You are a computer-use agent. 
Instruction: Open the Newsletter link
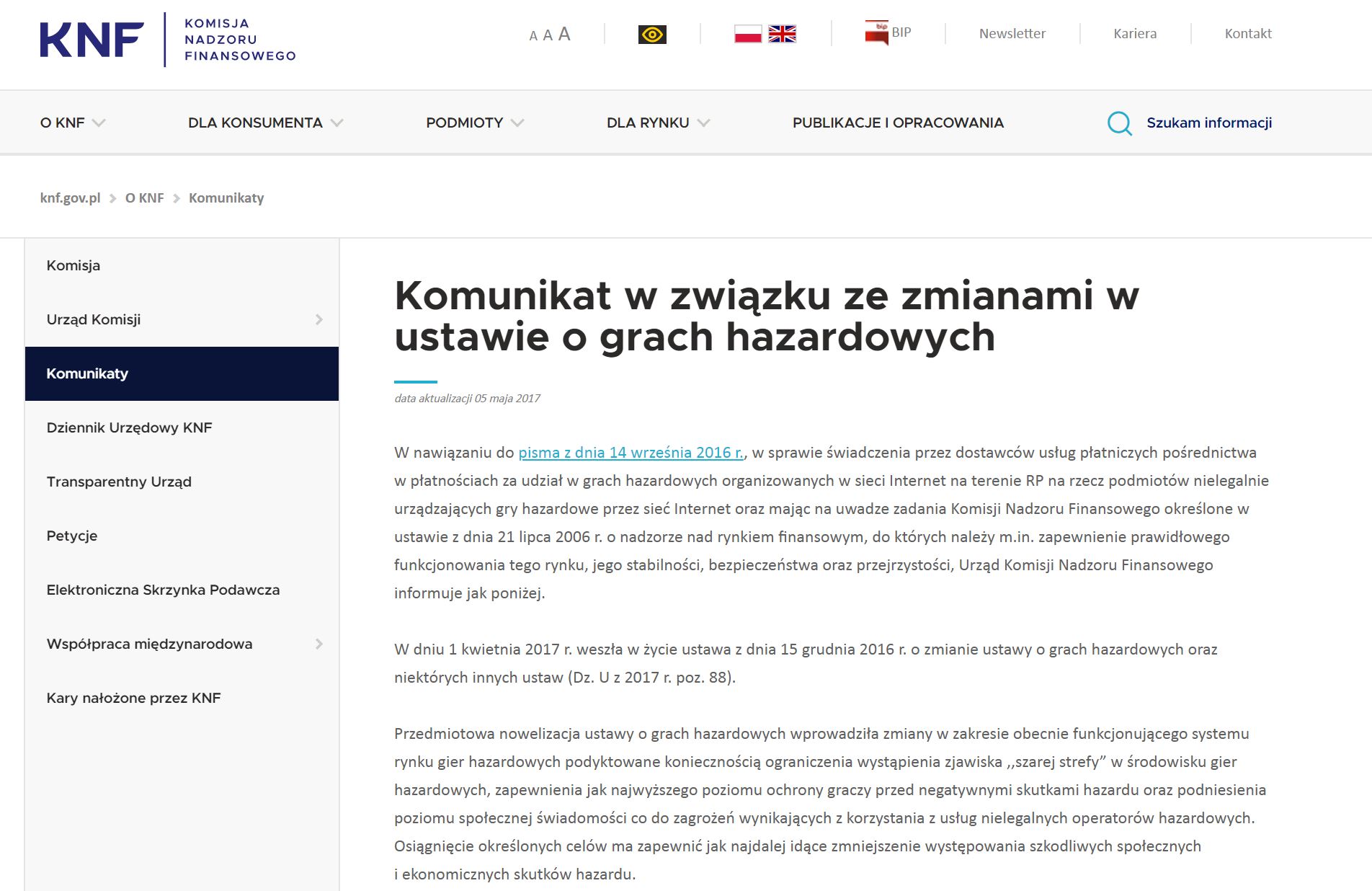pyautogui.click(x=1012, y=33)
